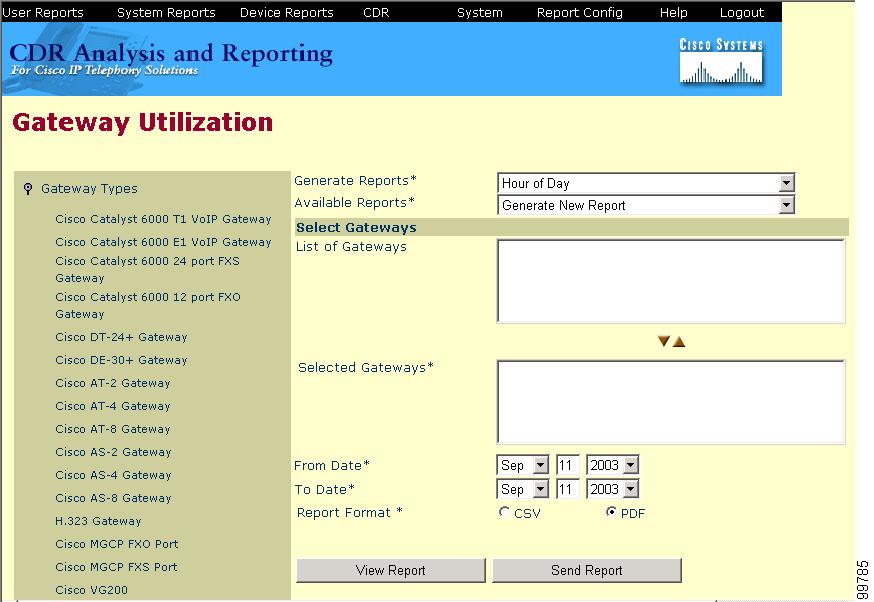874x602 pixels.
Task: Open the System menu
Action: (x=480, y=12)
